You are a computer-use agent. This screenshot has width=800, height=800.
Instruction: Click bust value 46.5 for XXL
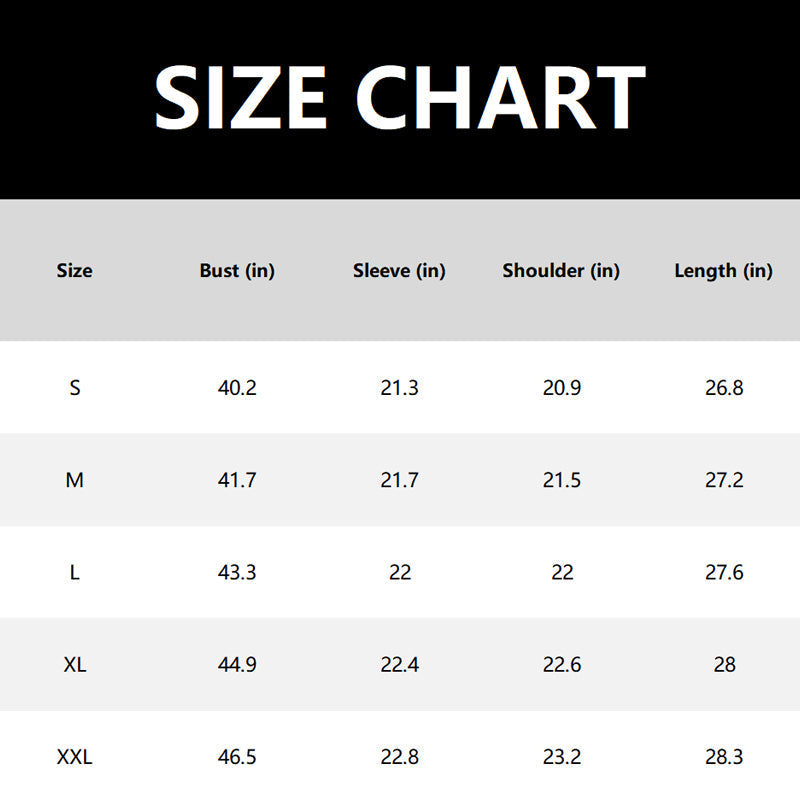click(237, 757)
